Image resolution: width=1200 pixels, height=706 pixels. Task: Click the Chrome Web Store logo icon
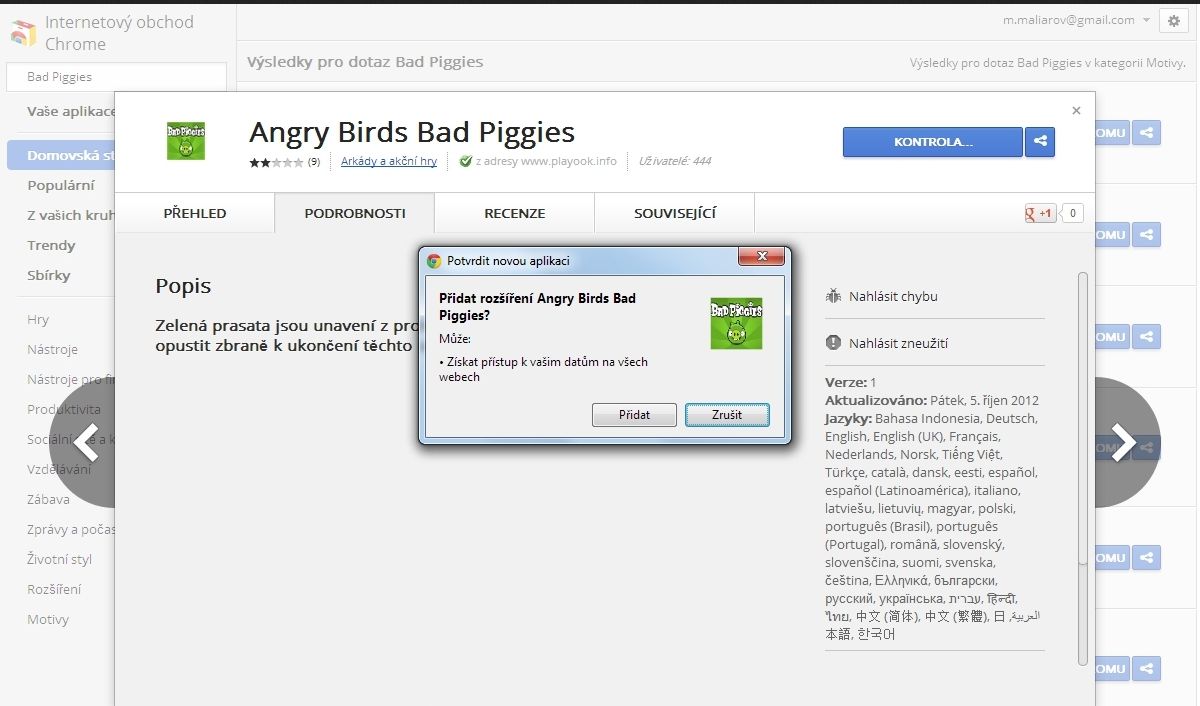click(x=23, y=33)
